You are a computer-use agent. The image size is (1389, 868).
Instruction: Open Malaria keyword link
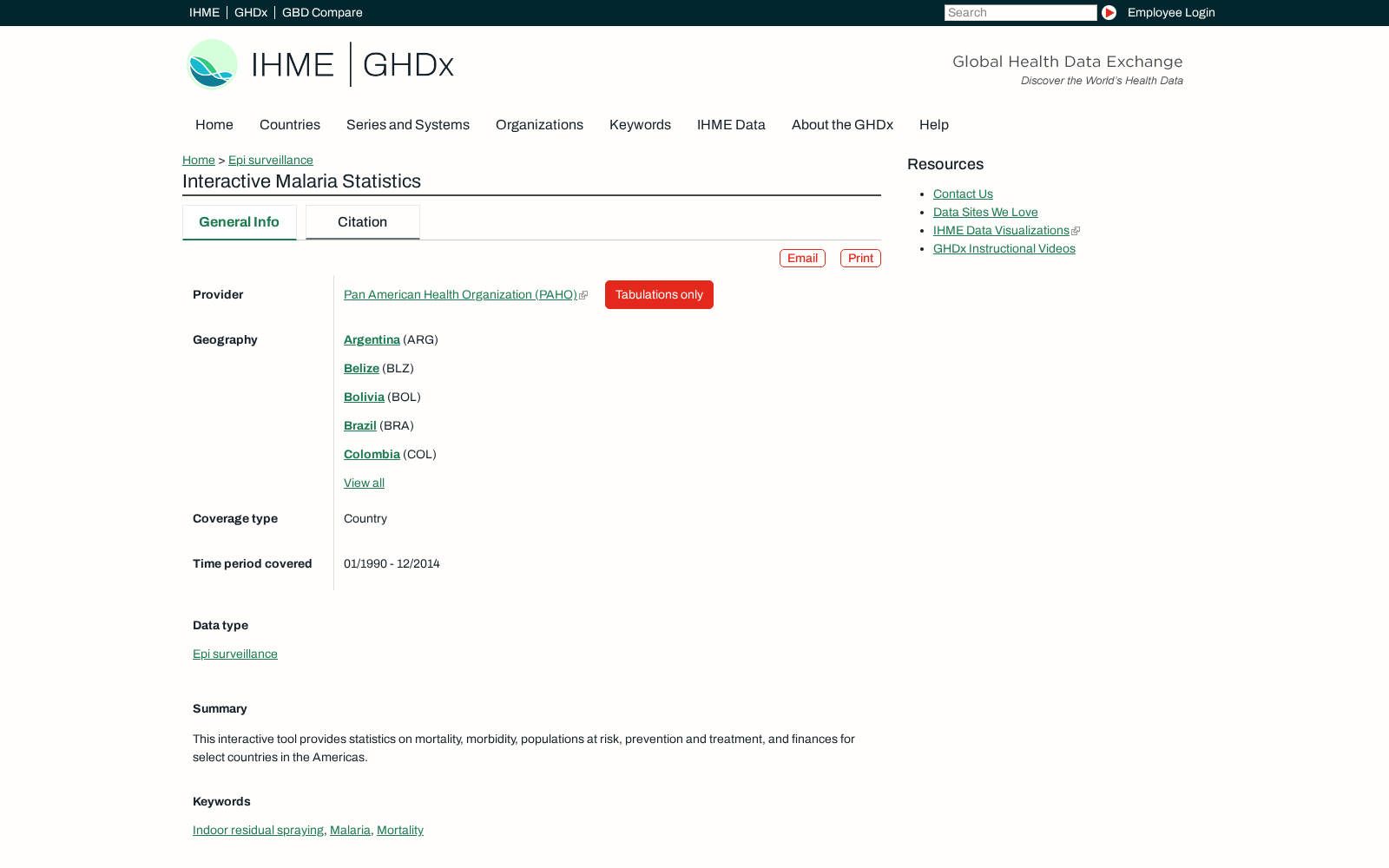(x=350, y=831)
